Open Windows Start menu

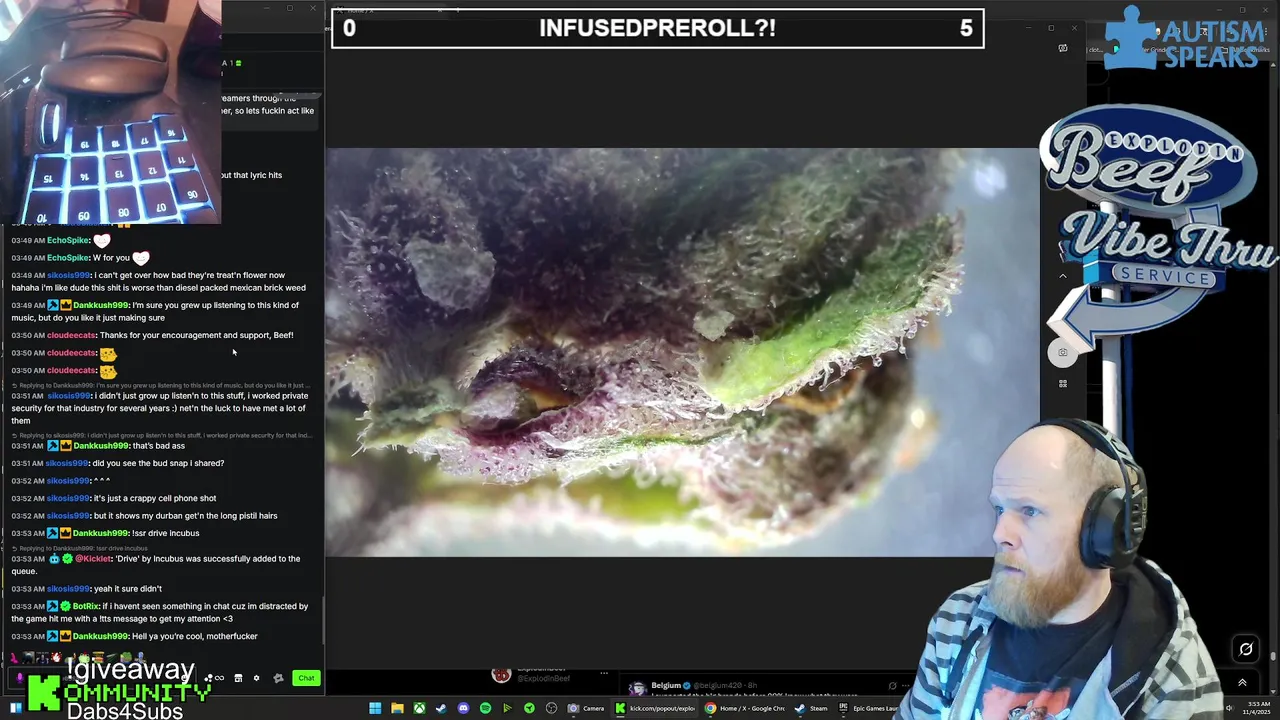click(x=375, y=708)
